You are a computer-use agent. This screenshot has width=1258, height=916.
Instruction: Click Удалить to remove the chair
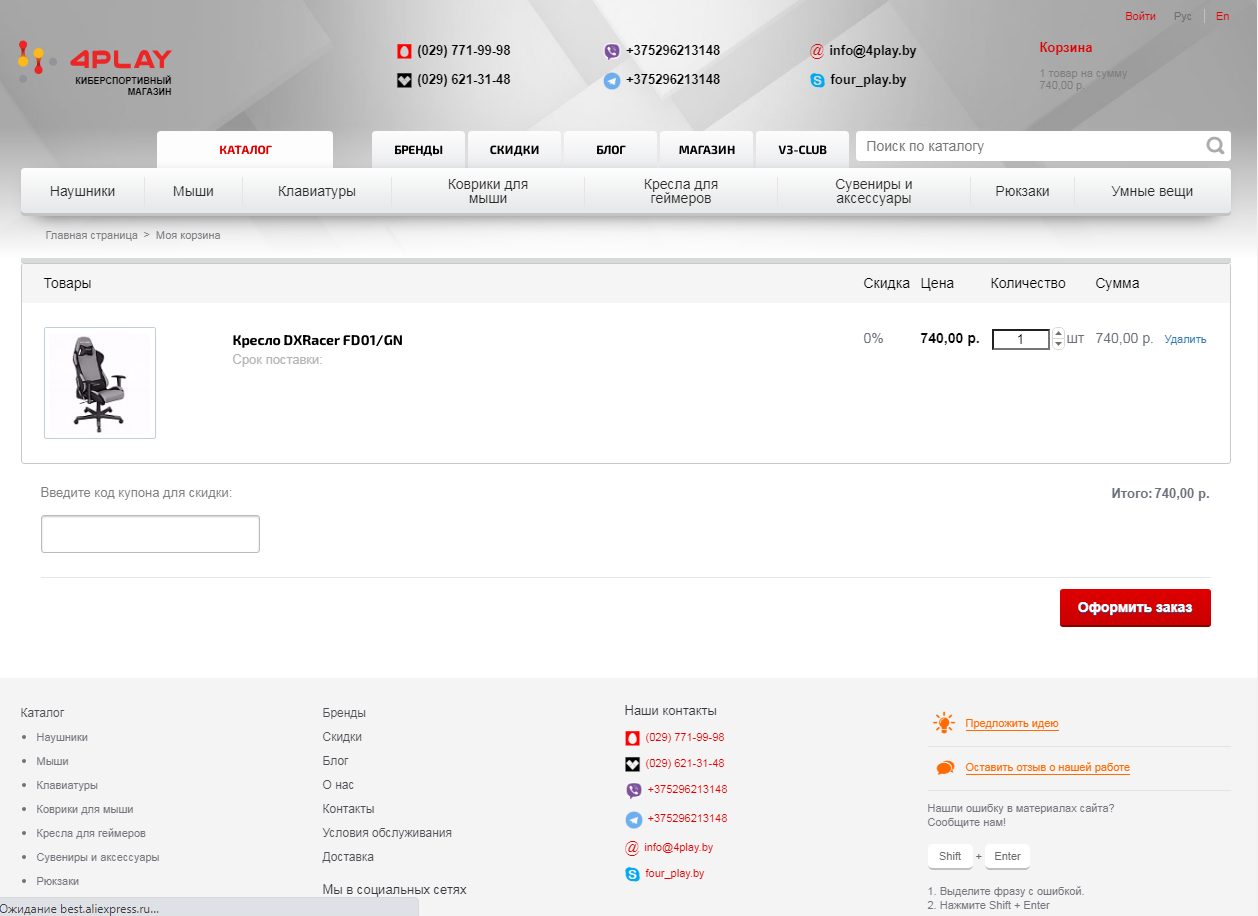coord(1186,339)
